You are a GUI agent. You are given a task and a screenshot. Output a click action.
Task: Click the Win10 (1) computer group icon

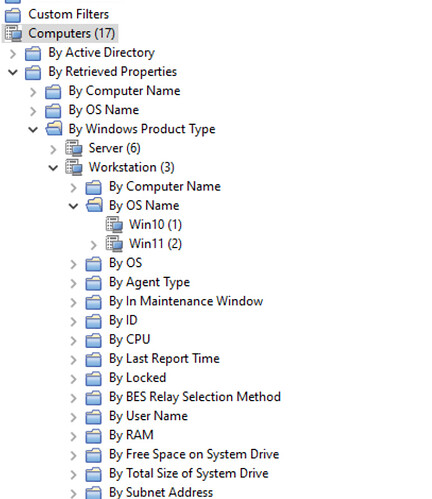click(114, 225)
